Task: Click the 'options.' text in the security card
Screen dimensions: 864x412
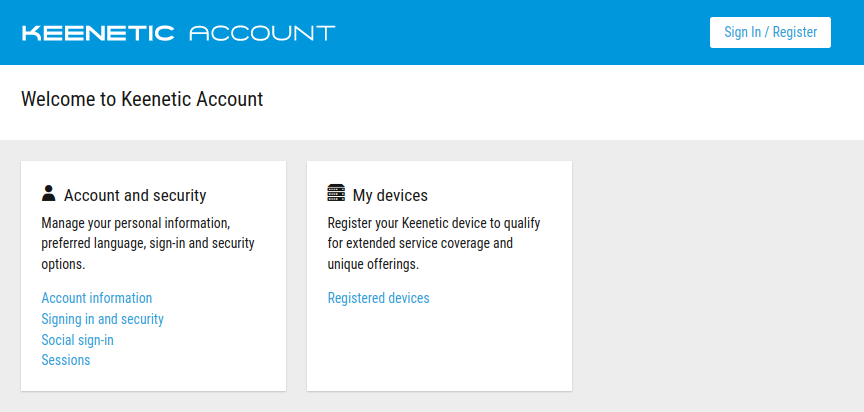Action: (x=63, y=265)
